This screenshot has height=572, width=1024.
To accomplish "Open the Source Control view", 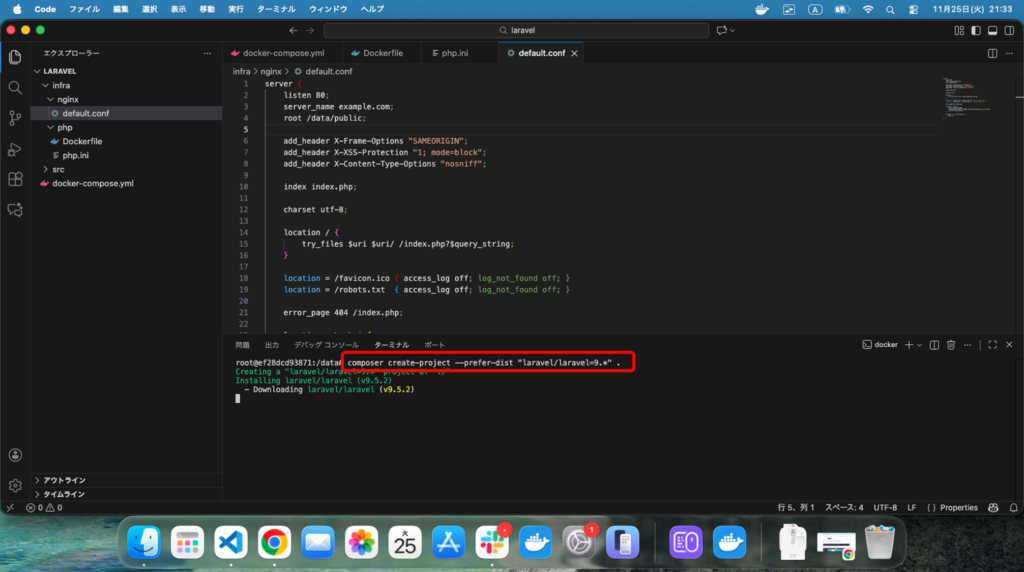I will (15, 118).
